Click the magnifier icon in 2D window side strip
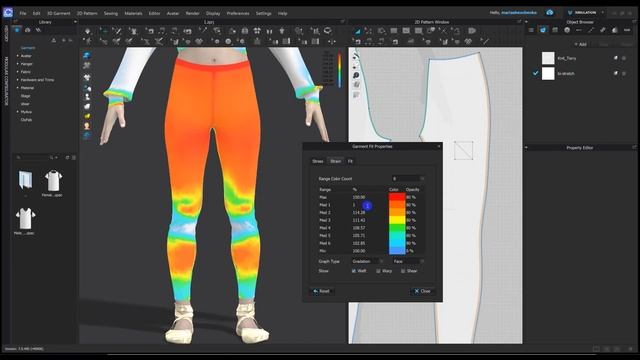 (x=356, y=76)
